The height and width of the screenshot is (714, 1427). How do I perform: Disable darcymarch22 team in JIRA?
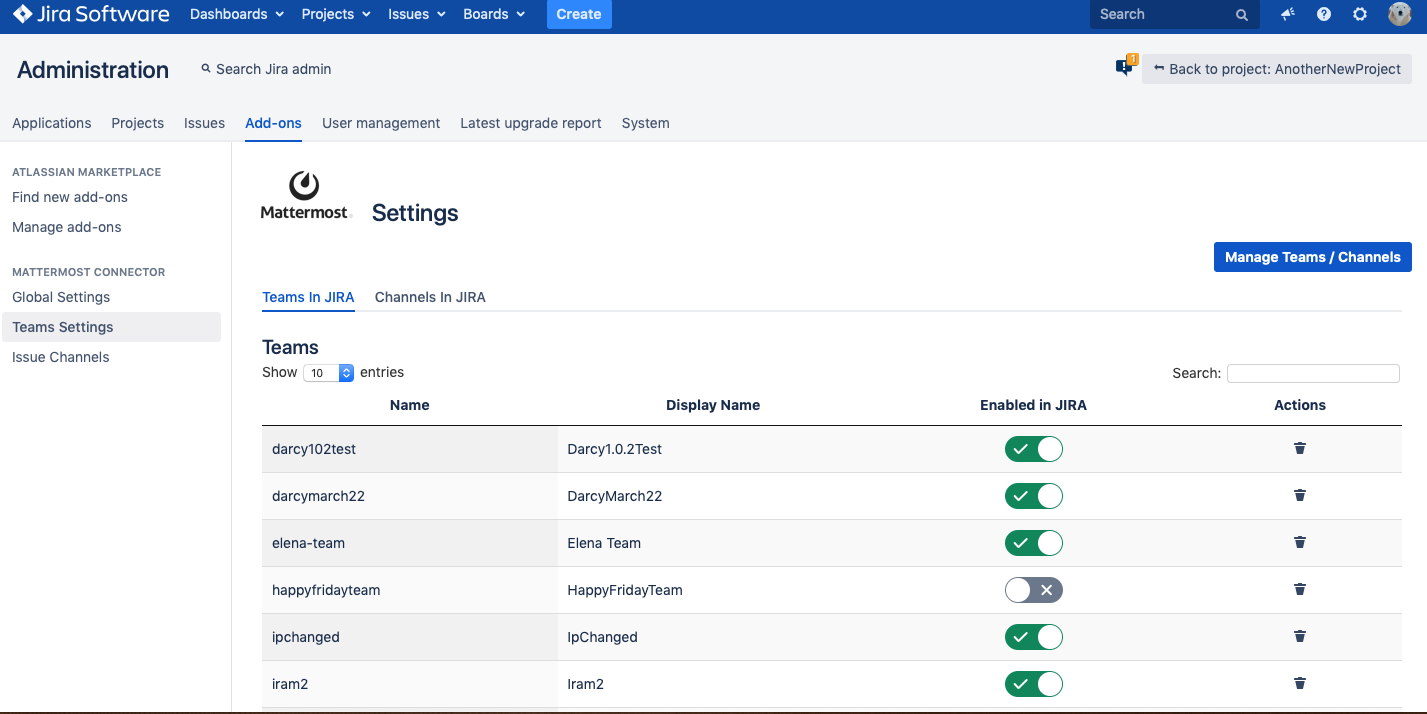(1033, 496)
